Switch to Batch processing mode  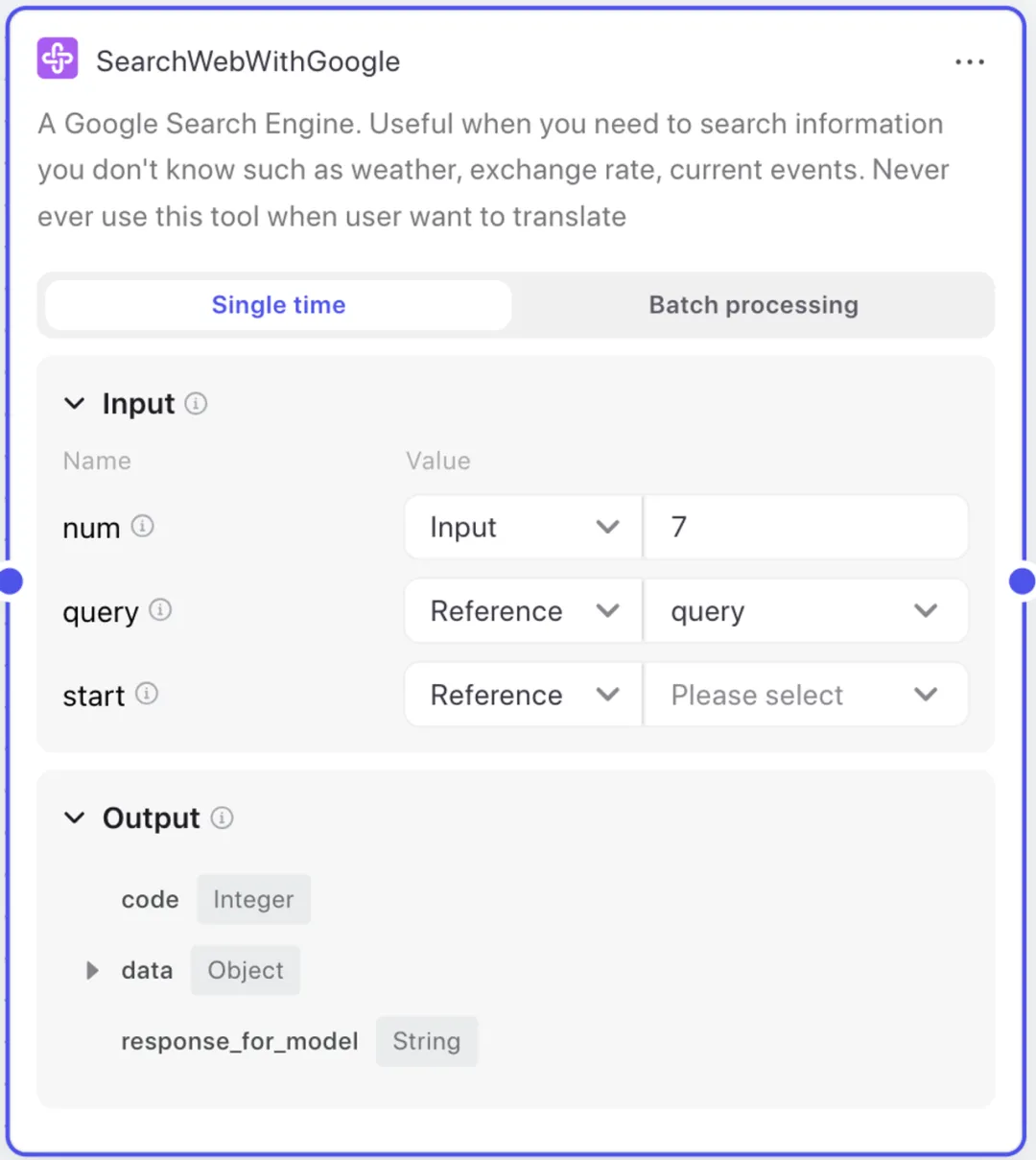[753, 305]
